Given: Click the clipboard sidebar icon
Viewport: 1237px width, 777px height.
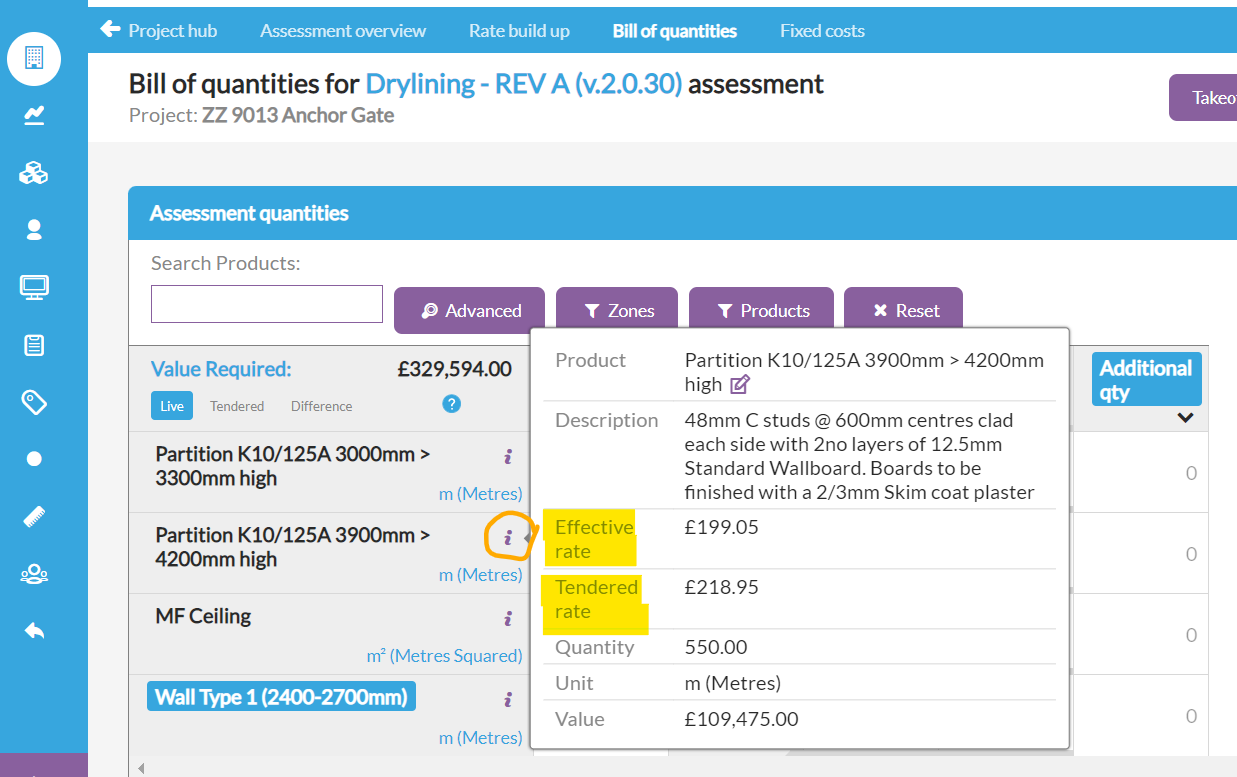Looking at the screenshot, I should coord(34,345).
